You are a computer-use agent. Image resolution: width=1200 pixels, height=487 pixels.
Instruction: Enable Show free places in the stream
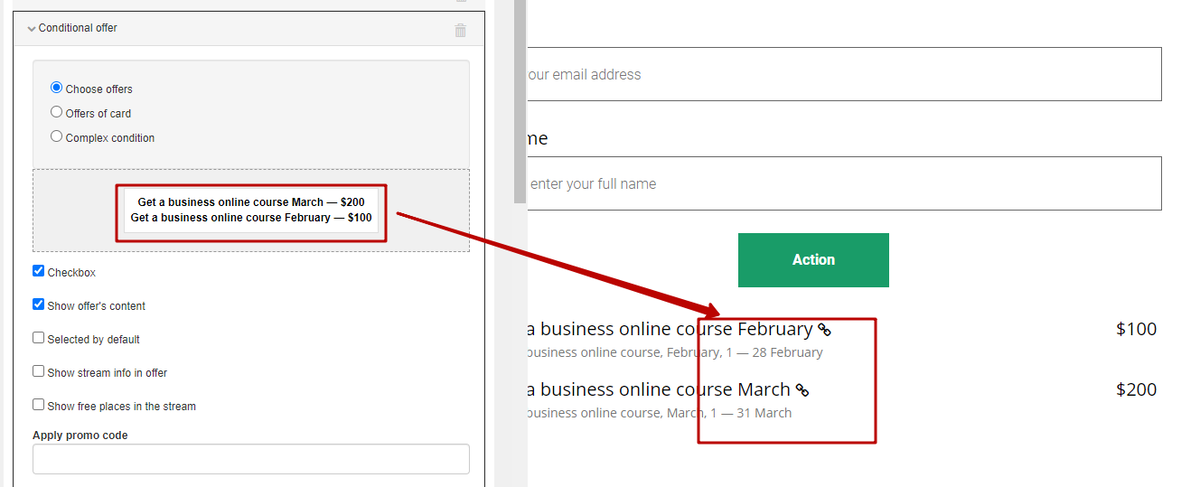38,405
